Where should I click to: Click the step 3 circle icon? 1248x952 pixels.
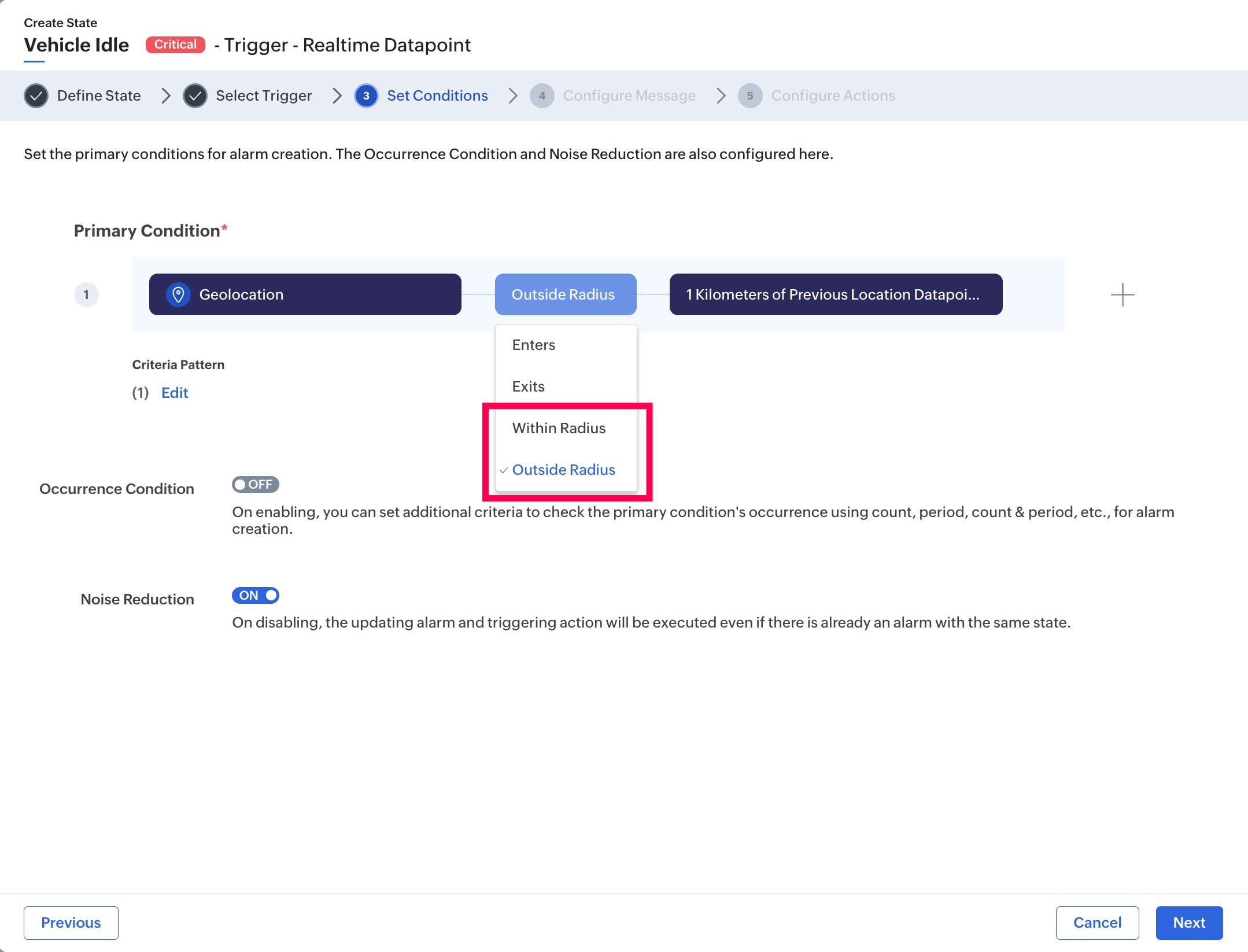(366, 96)
